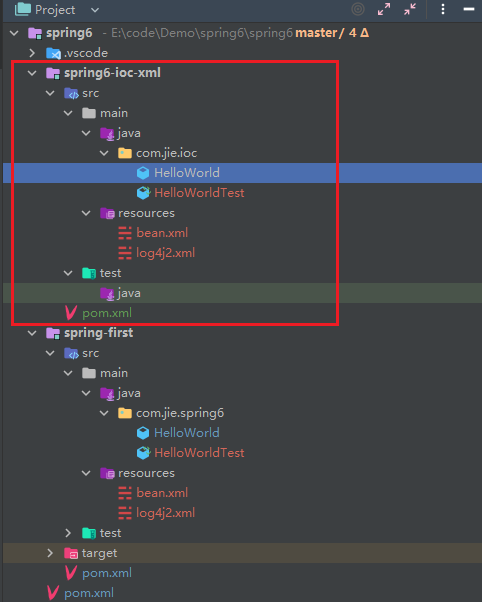
Task: Click the Select Opened File target icon
Action: [x=358, y=9]
